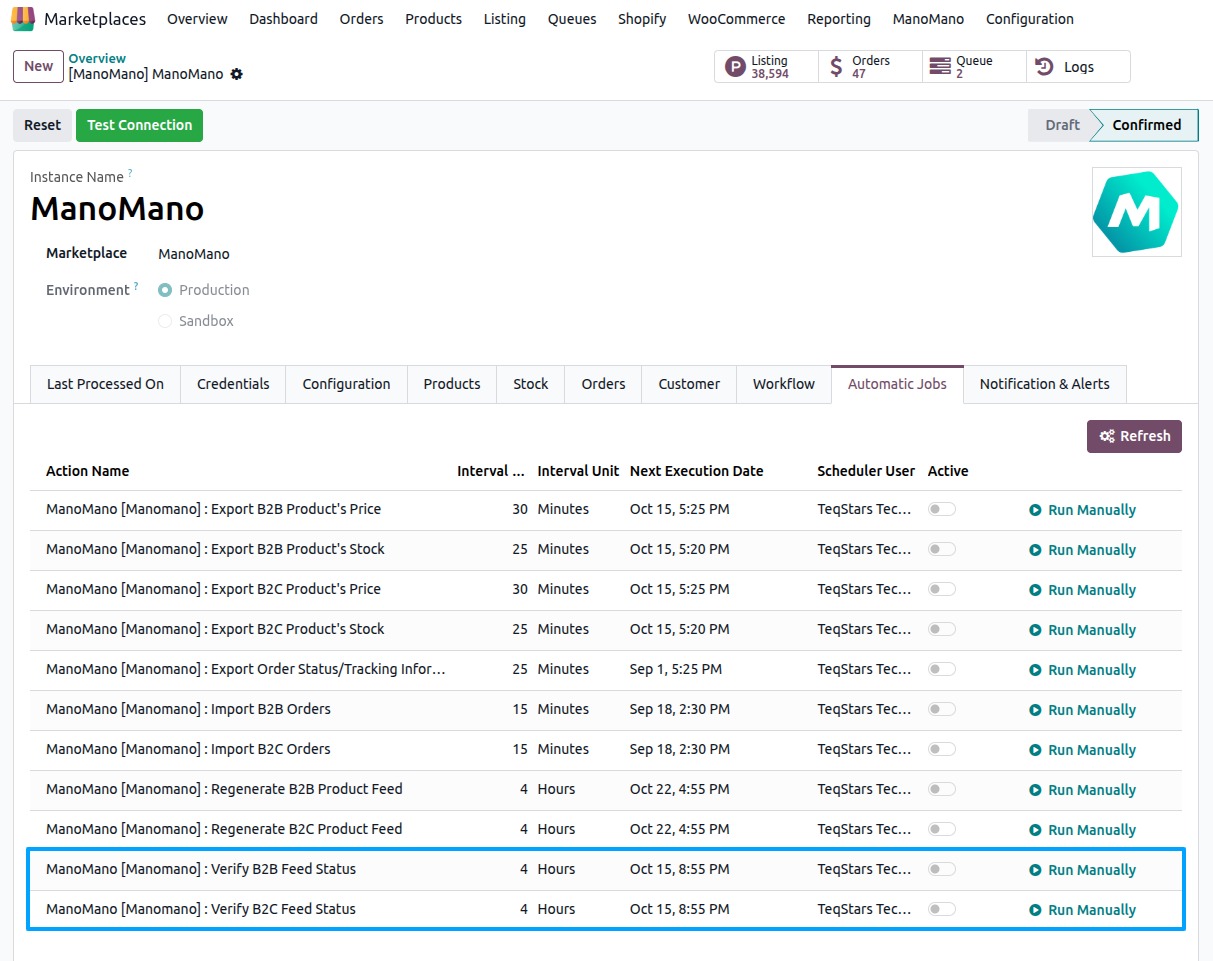Screen dimensions: 1213x961
Task: Open the Shopify menu
Action: coord(642,19)
